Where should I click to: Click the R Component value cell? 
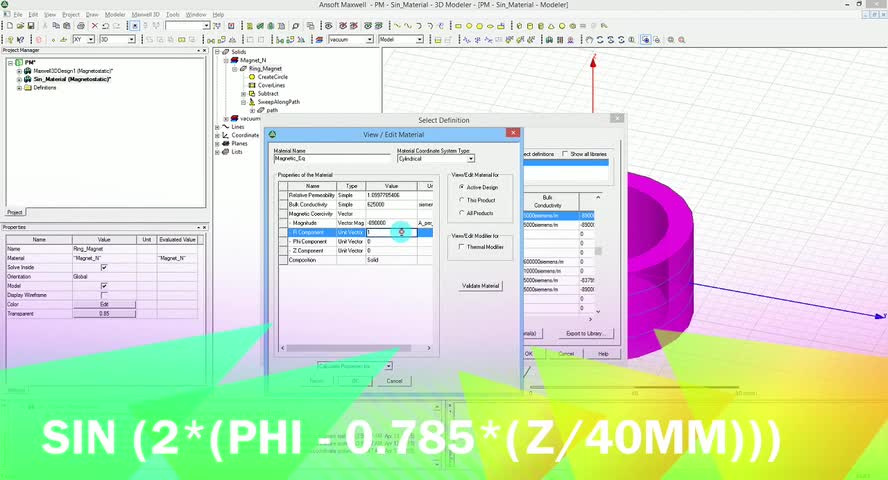click(391, 232)
